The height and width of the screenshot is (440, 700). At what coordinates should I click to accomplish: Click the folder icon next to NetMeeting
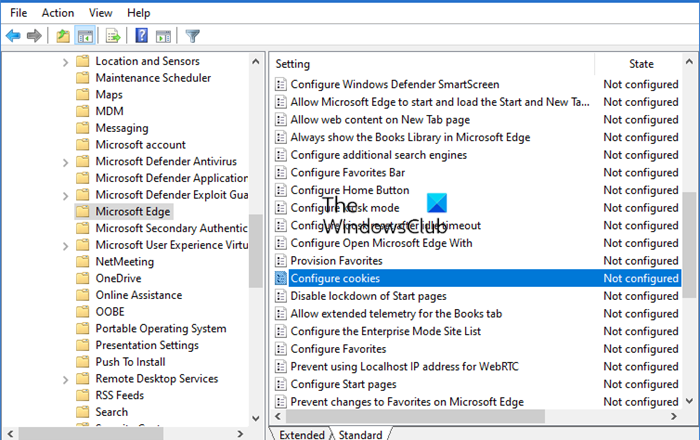tap(83, 262)
